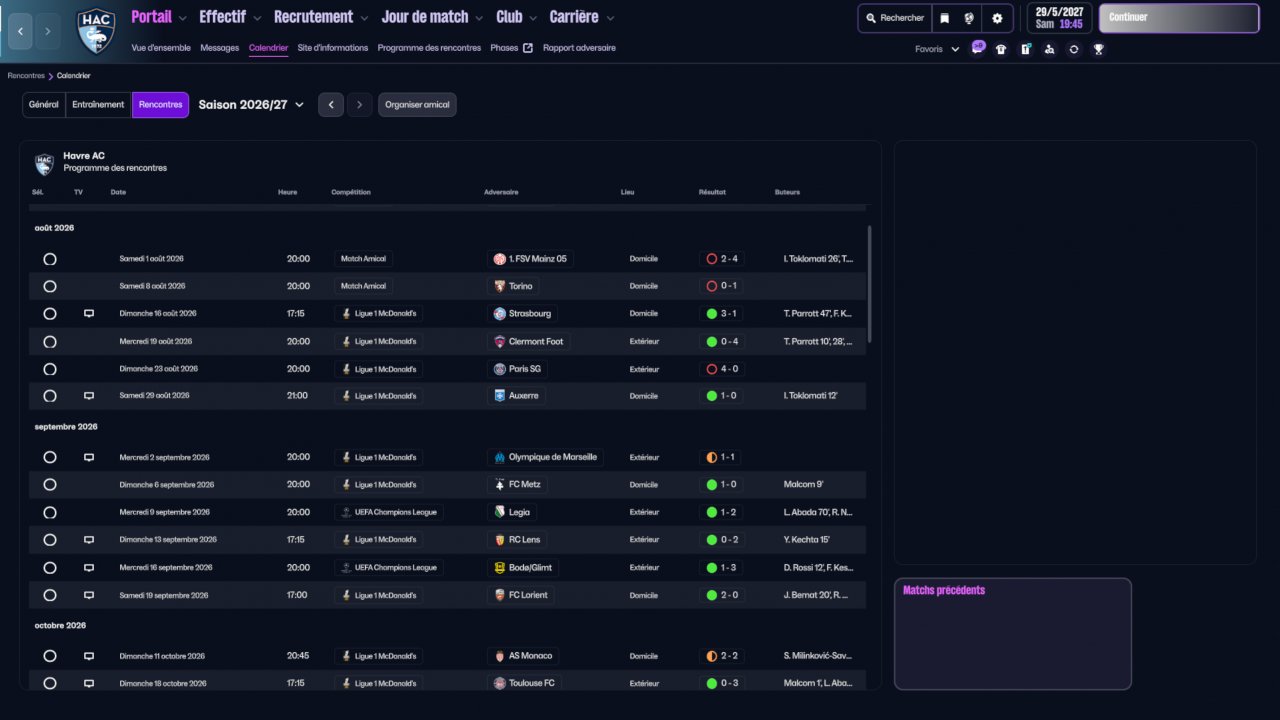The height and width of the screenshot is (720, 1280).
Task: Click the Olympique de Marseille club badge
Action: [x=500, y=458]
